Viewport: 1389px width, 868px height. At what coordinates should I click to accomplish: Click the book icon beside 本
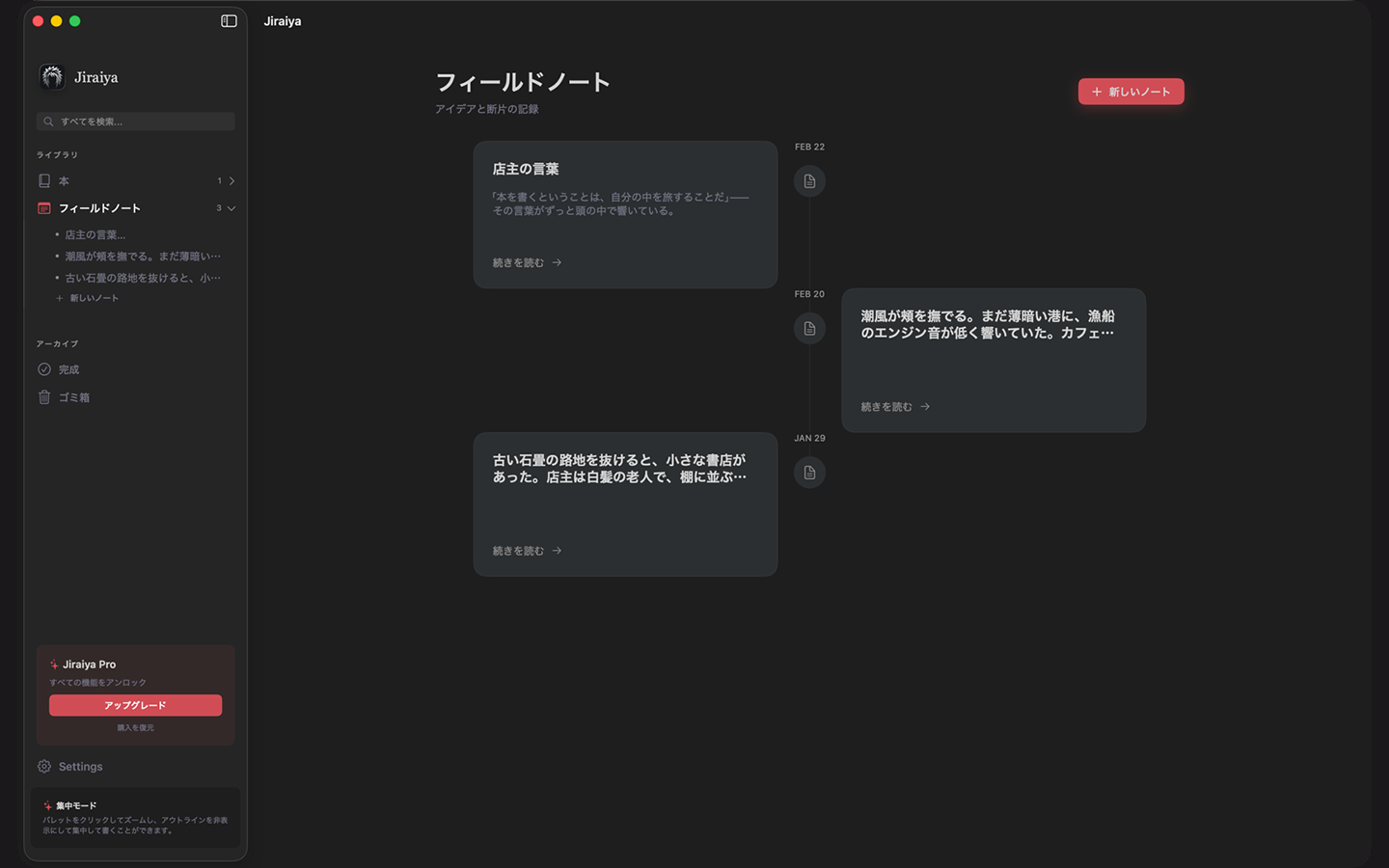(x=44, y=181)
